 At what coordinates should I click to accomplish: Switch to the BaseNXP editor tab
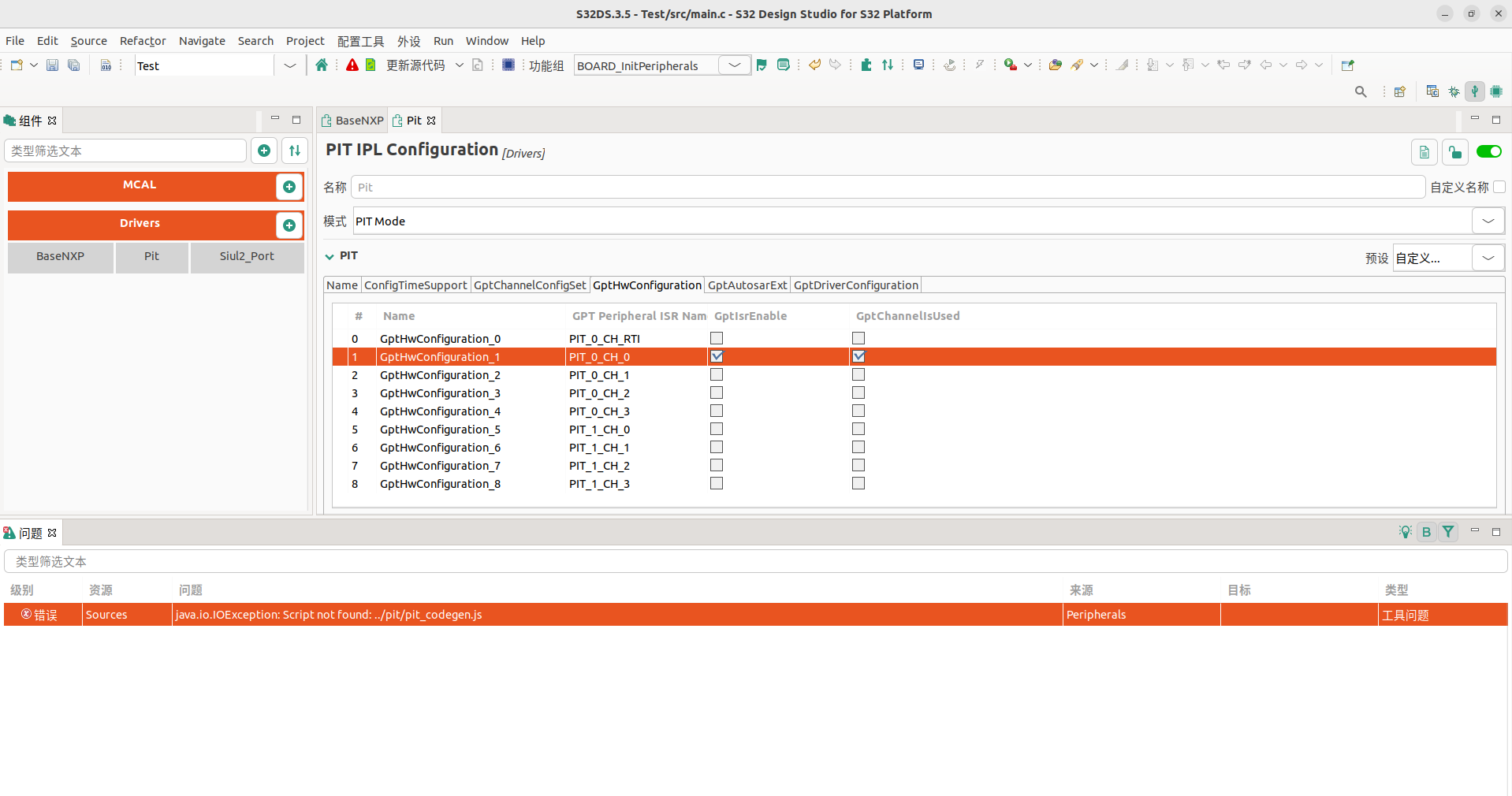click(x=352, y=120)
